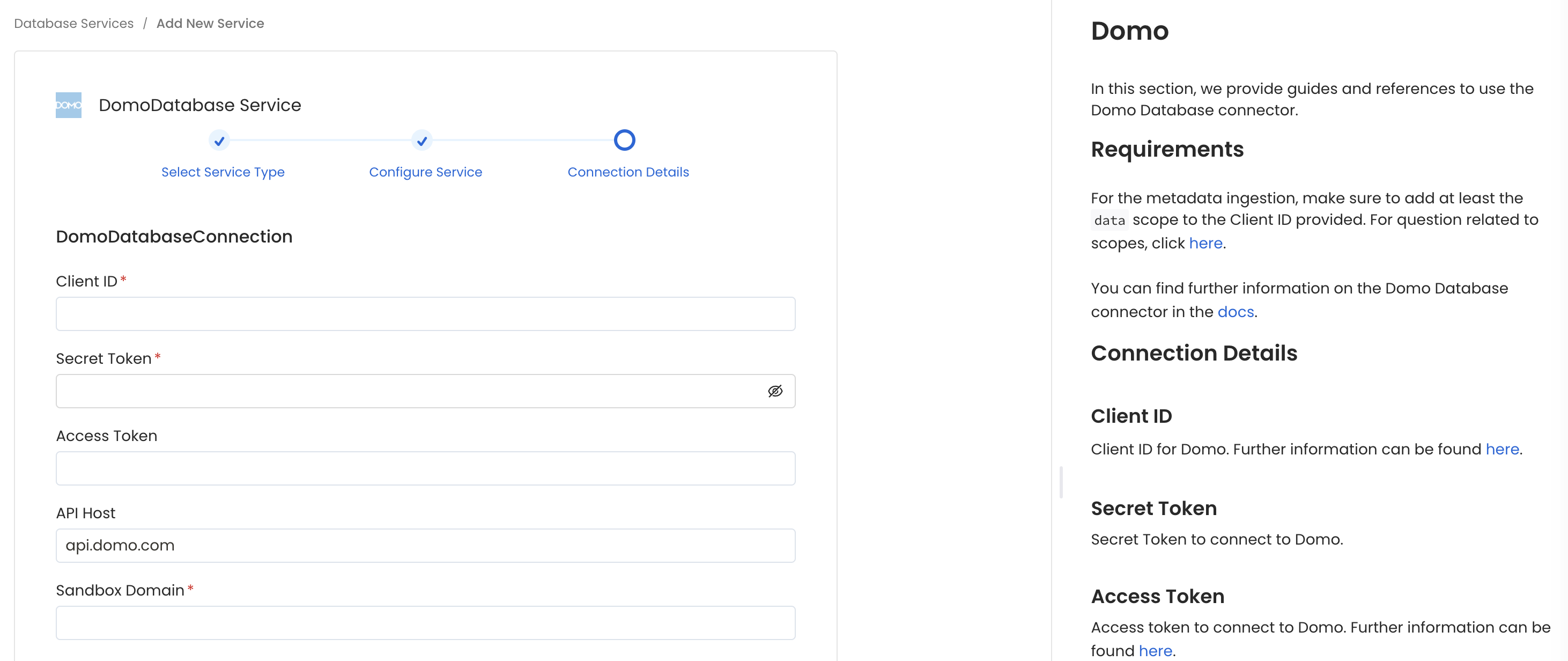Select the Configure Service step

point(425,172)
